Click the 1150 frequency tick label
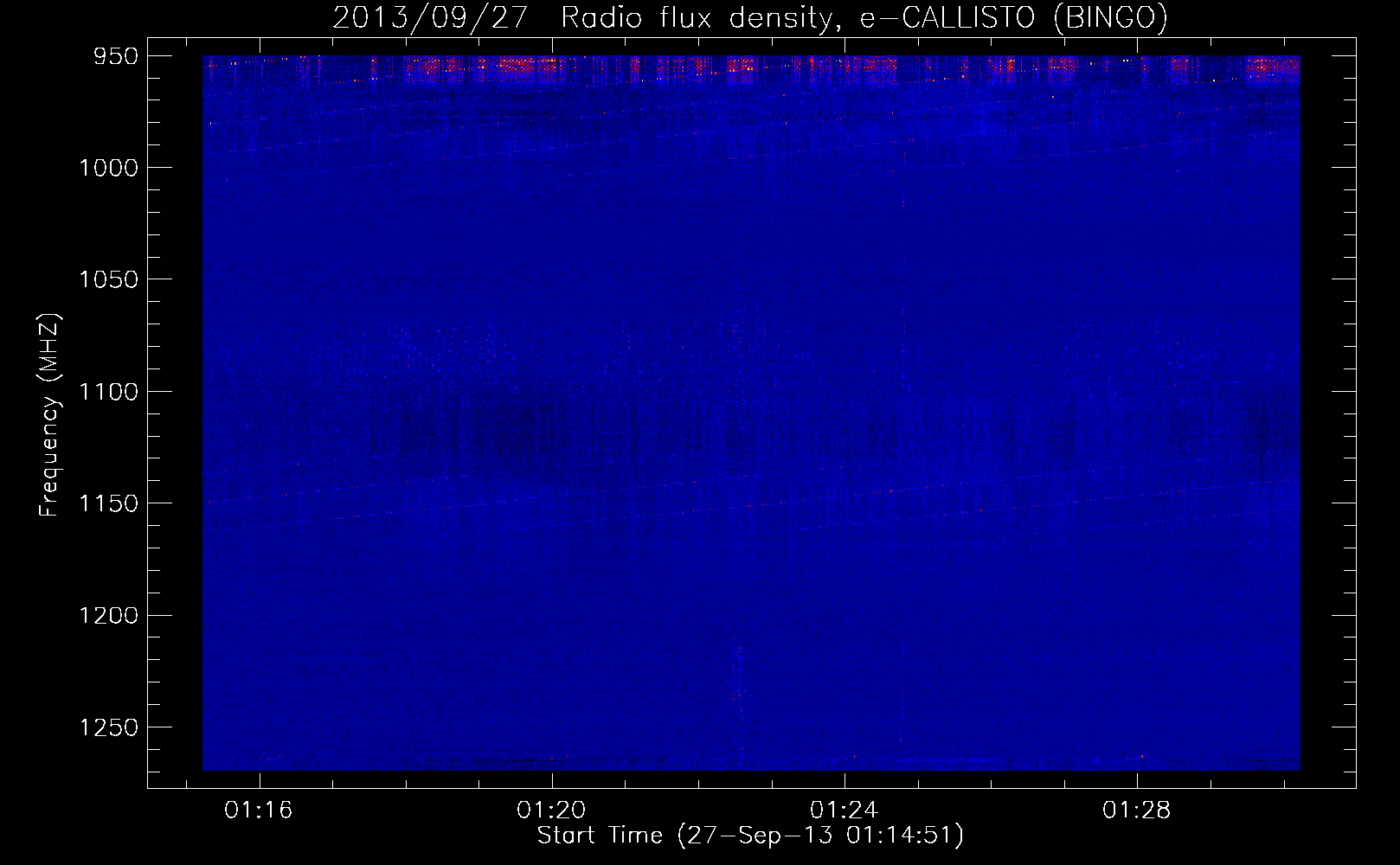The image size is (1400, 865). coord(108,503)
